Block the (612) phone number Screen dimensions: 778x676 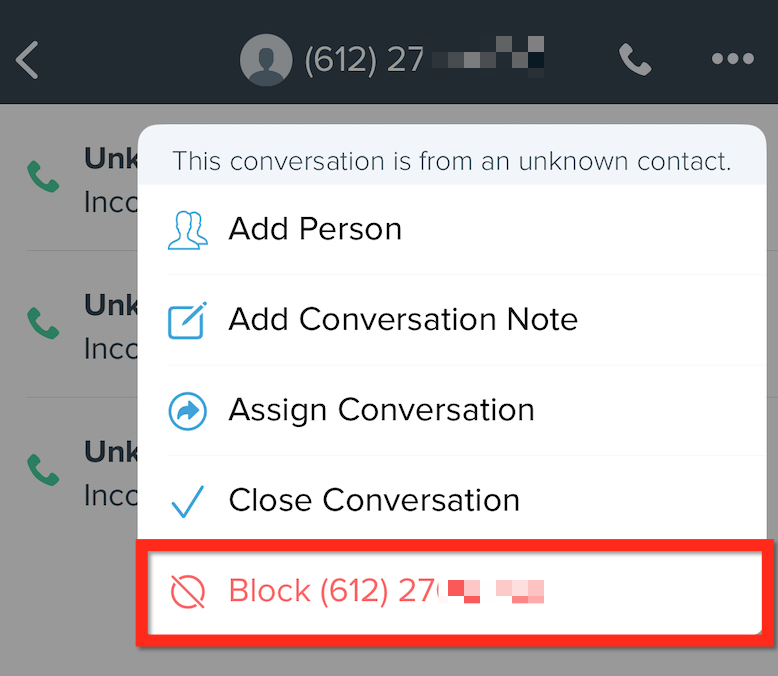454,592
